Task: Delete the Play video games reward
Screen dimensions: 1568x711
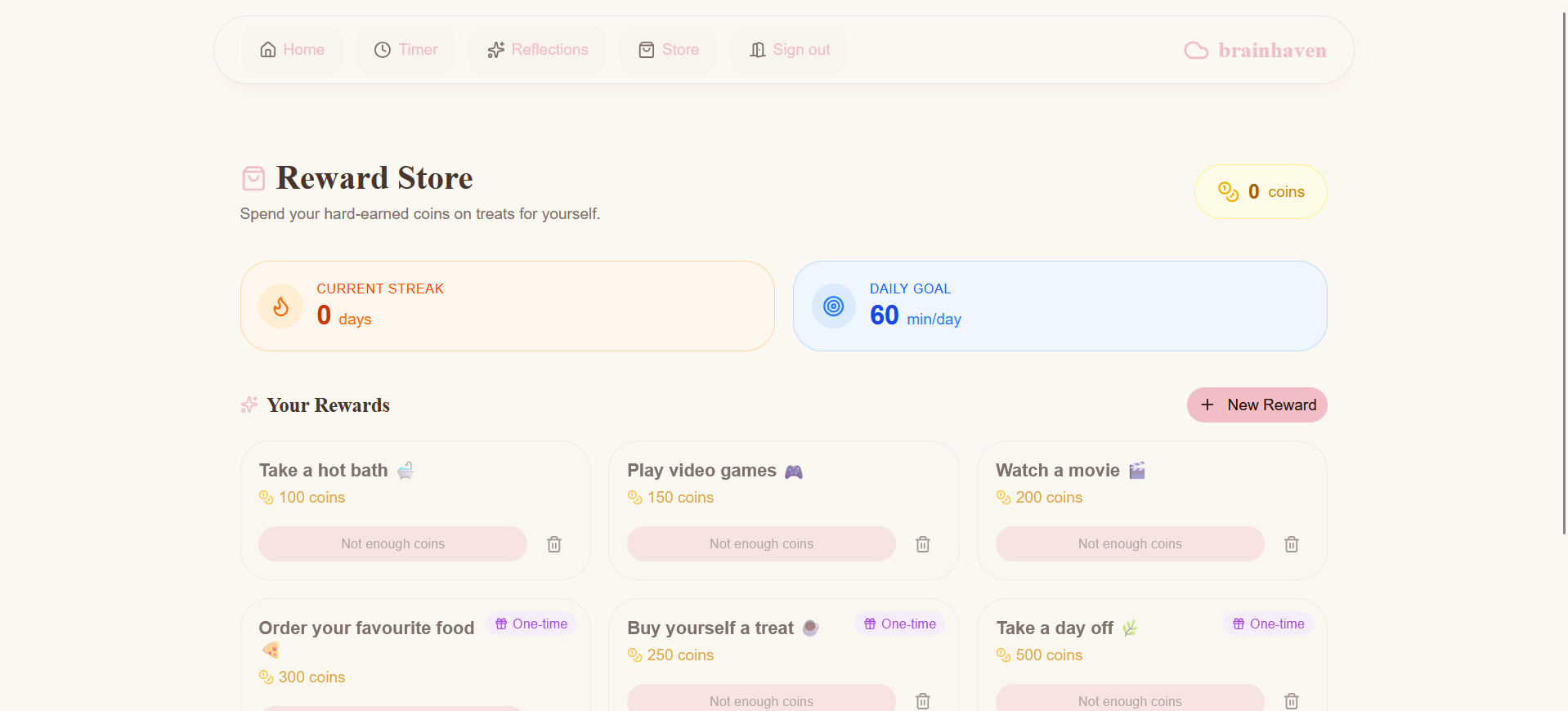Action: coord(923,544)
